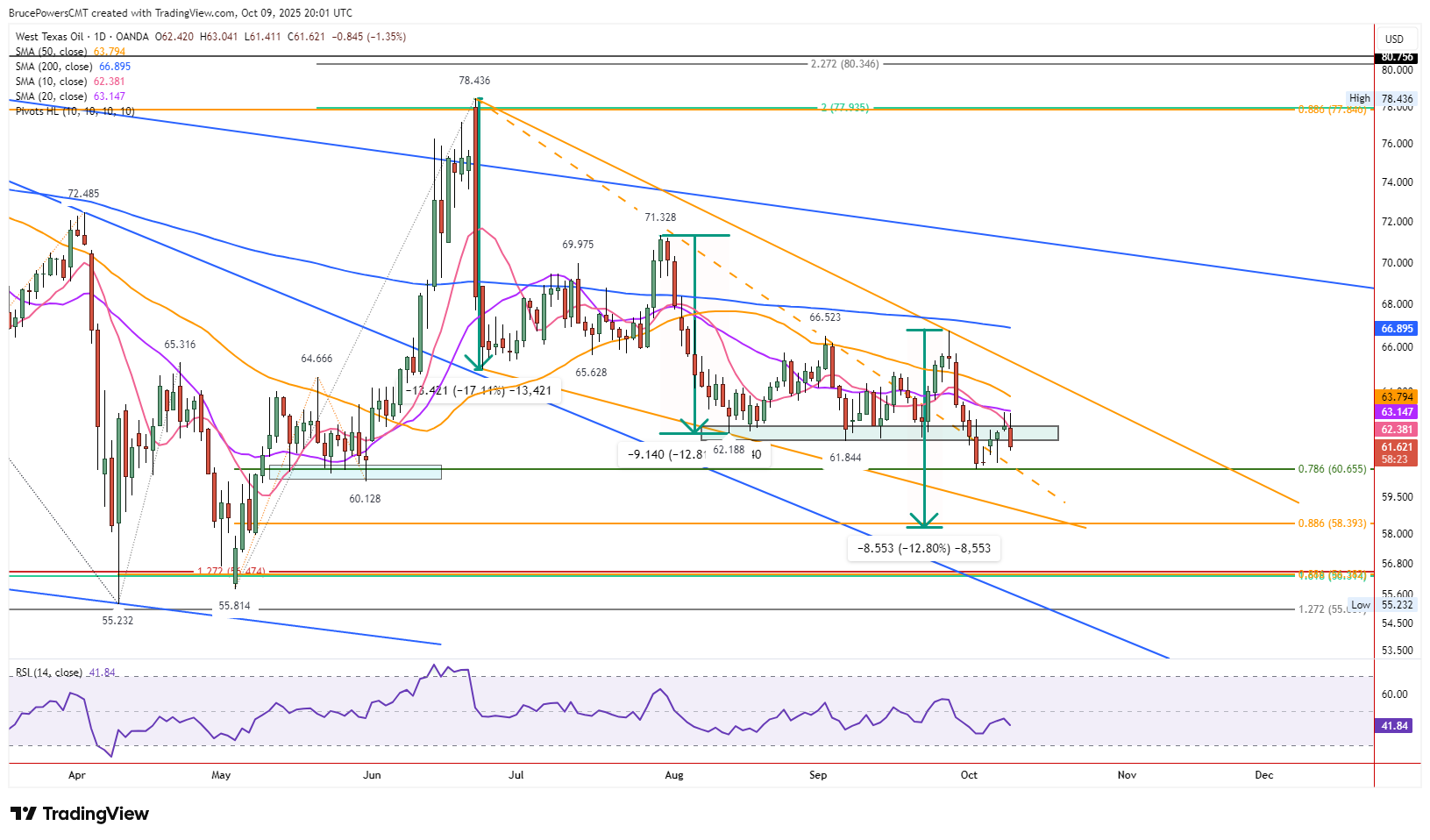
Task: Click the 63.794 SMA 50 price label
Action: click(1397, 397)
